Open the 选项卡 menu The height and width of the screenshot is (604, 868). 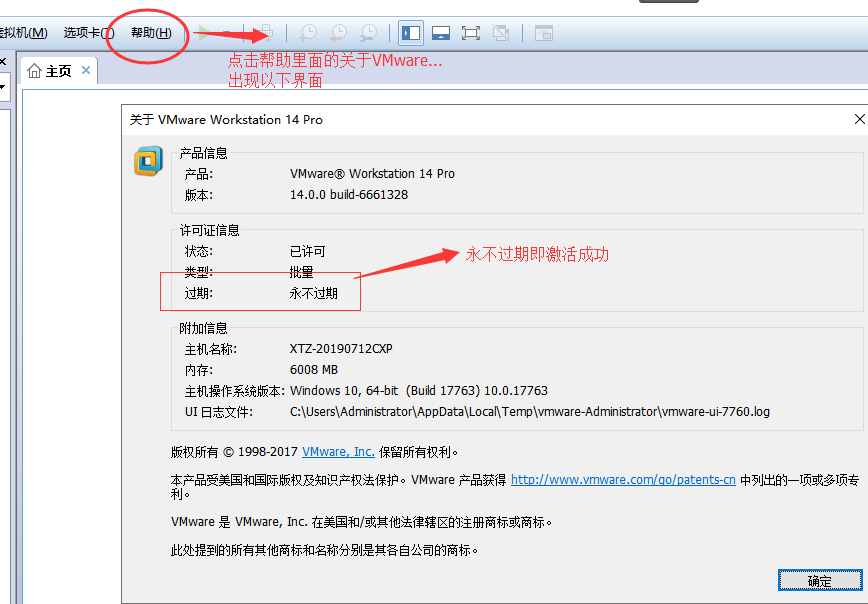[89, 33]
